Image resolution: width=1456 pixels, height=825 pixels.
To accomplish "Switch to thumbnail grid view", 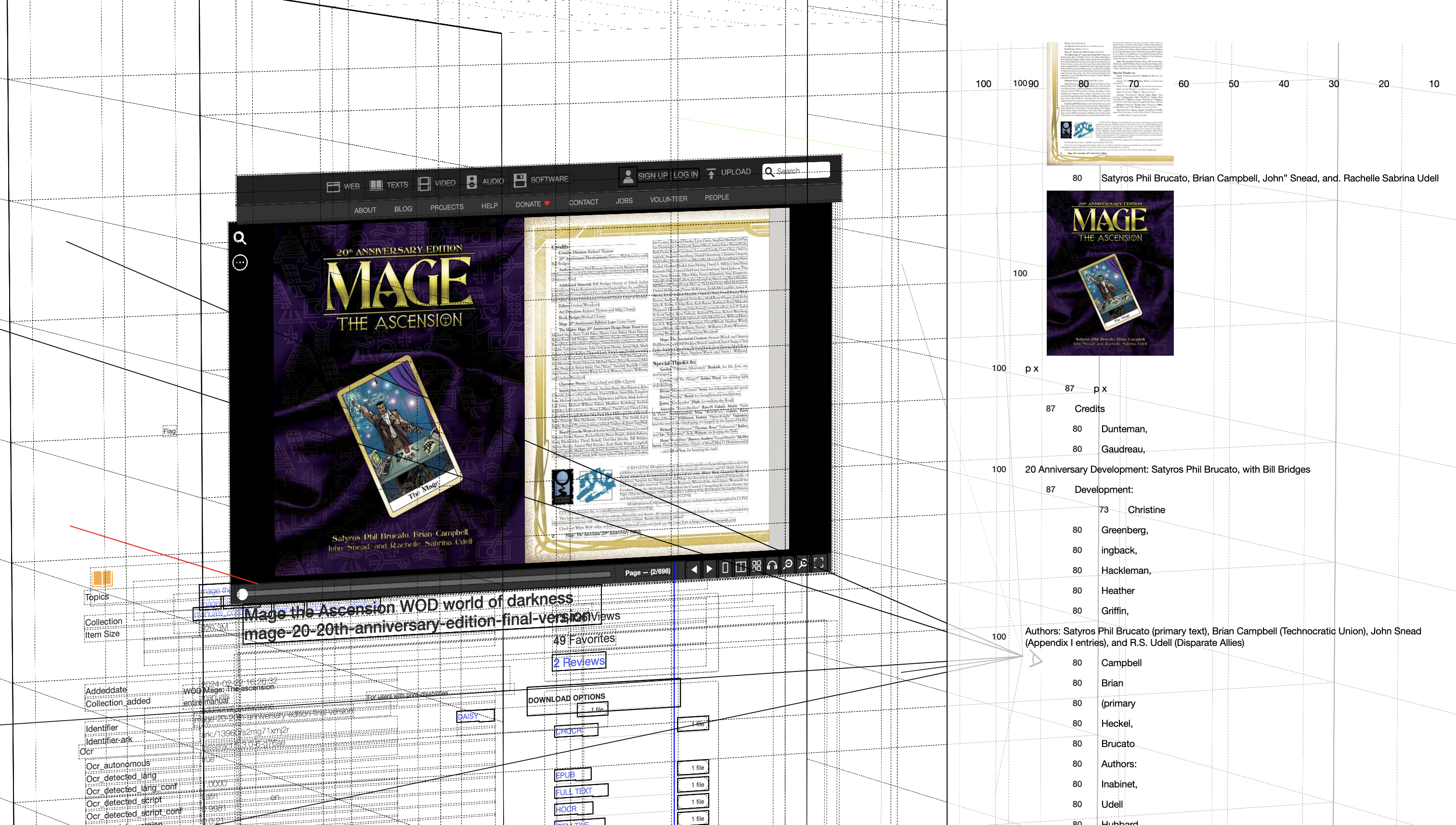I will point(756,566).
